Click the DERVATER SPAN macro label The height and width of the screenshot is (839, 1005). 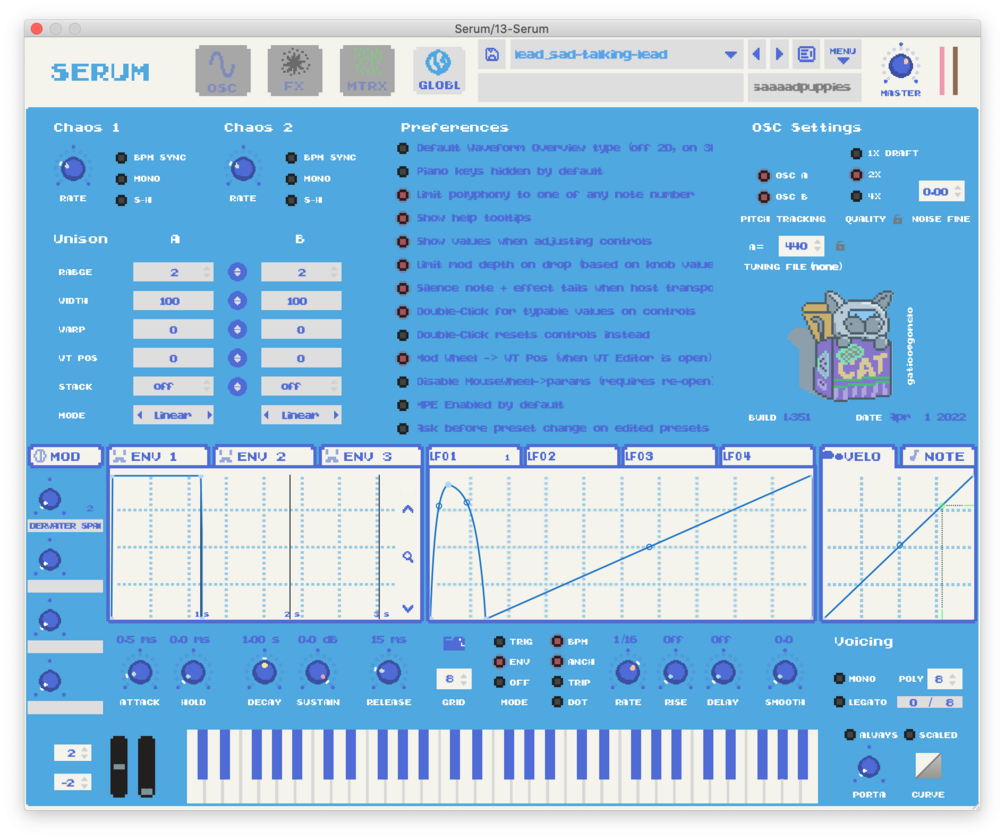(x=65, y=526)
